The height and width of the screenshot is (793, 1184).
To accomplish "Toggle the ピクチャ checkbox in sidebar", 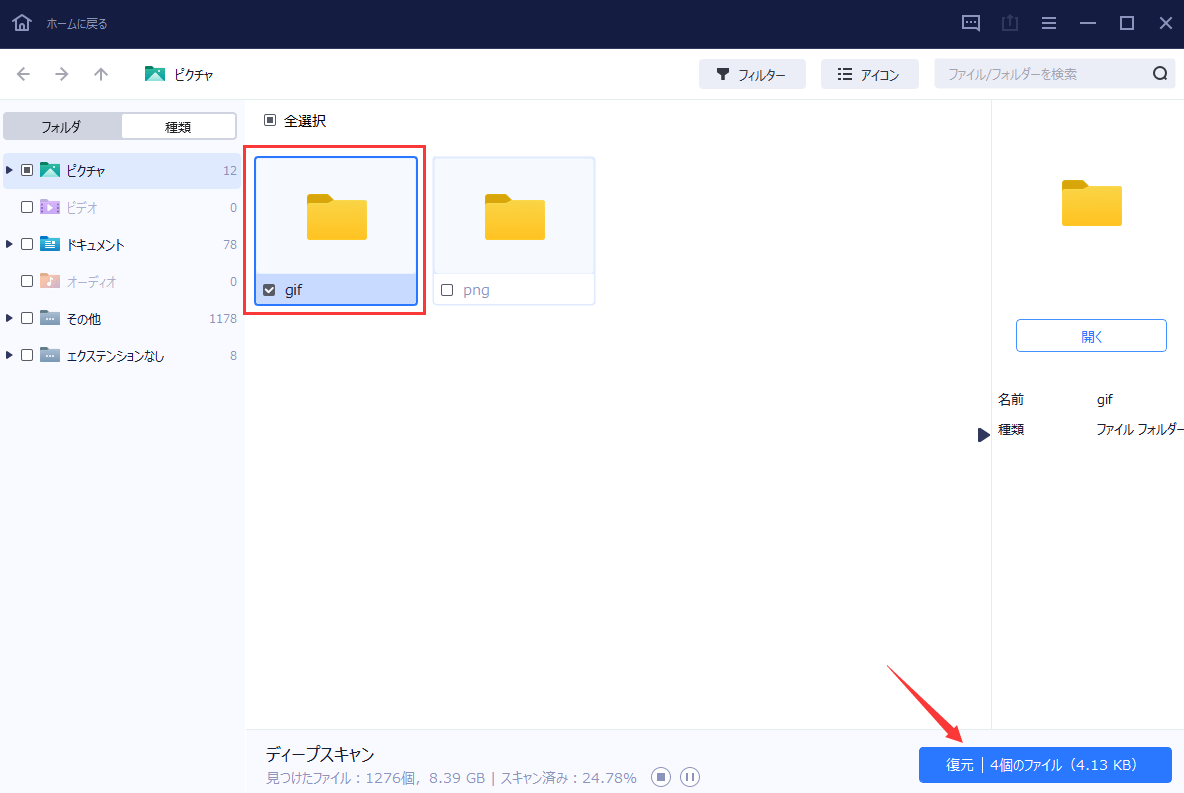I will 26,170.
